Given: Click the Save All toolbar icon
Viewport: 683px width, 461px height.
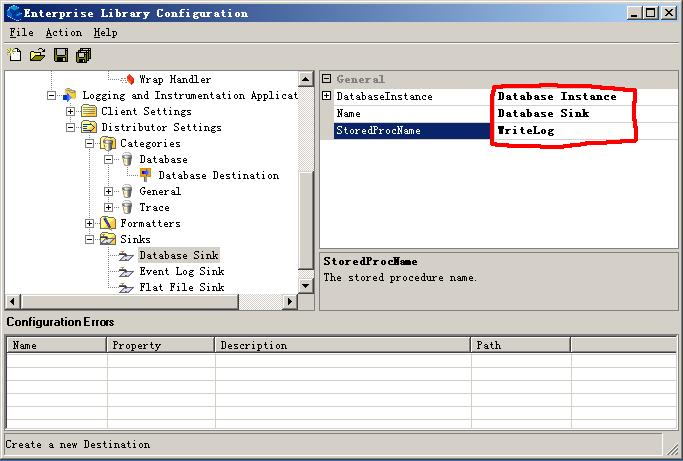Looking at the screenshot, I should [x=83, y=54].
